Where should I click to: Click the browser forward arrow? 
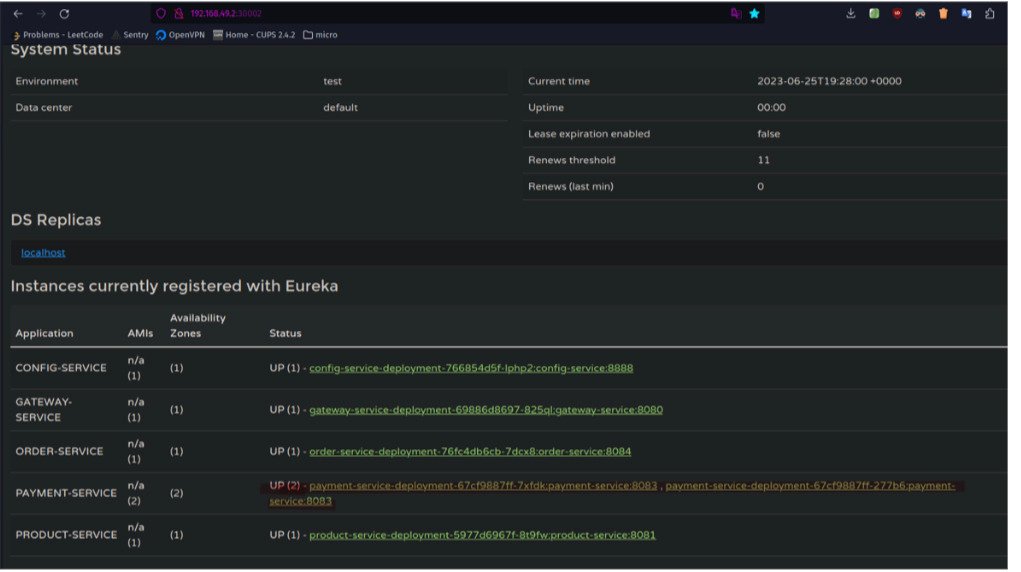41,14
